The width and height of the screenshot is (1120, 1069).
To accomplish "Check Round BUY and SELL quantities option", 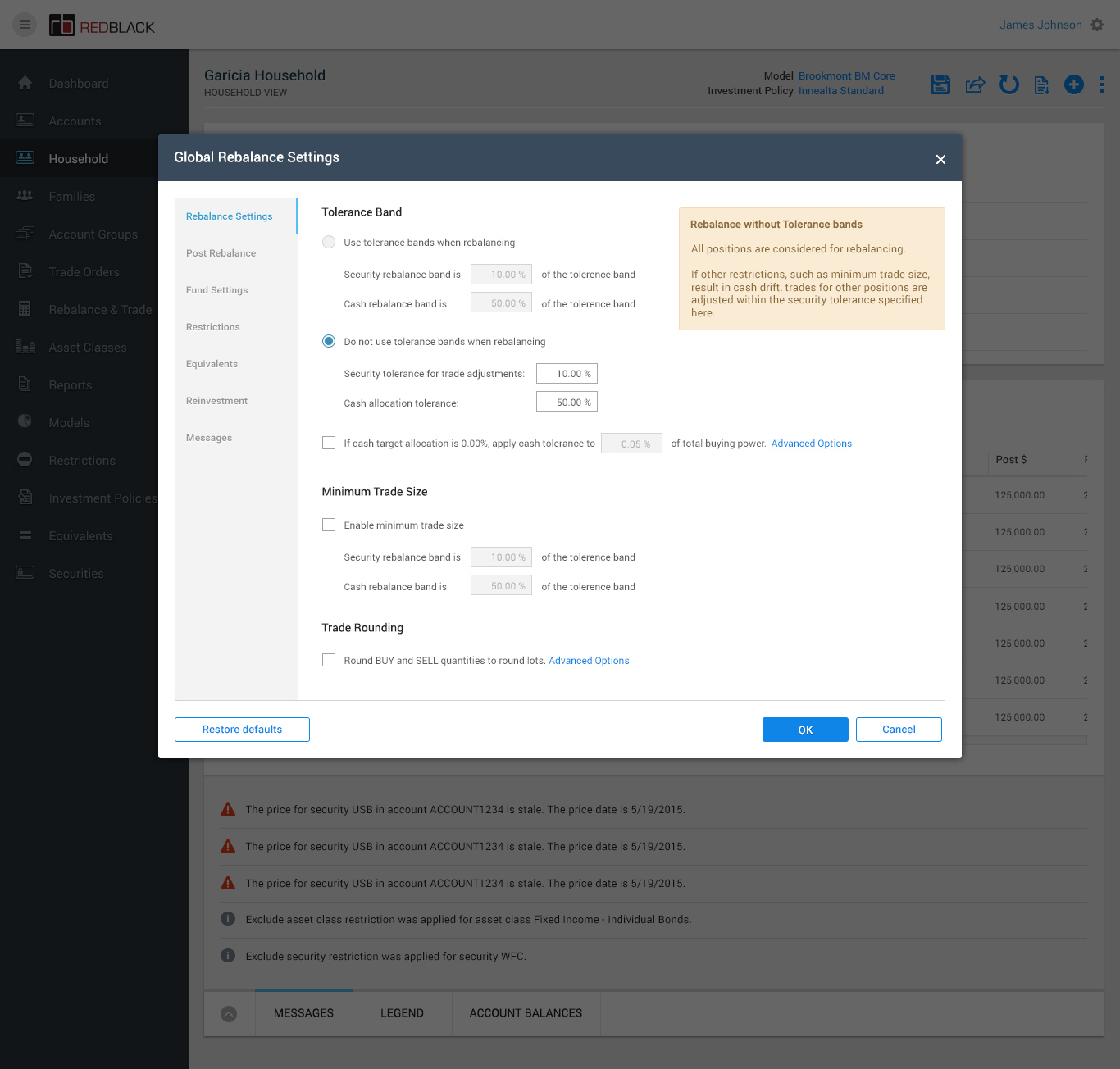I will pyautogui.click(x=329, y=660).
